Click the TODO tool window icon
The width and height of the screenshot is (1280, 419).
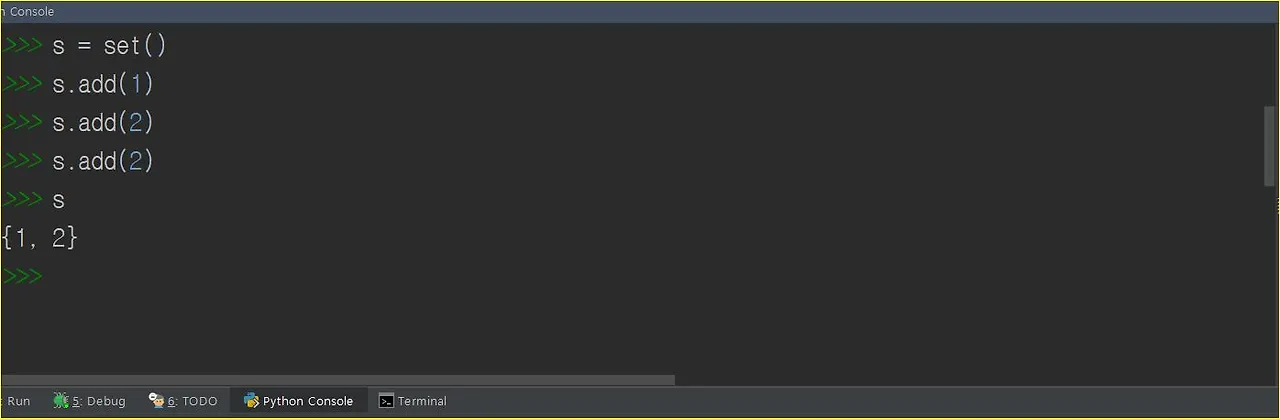click(156, 400)
